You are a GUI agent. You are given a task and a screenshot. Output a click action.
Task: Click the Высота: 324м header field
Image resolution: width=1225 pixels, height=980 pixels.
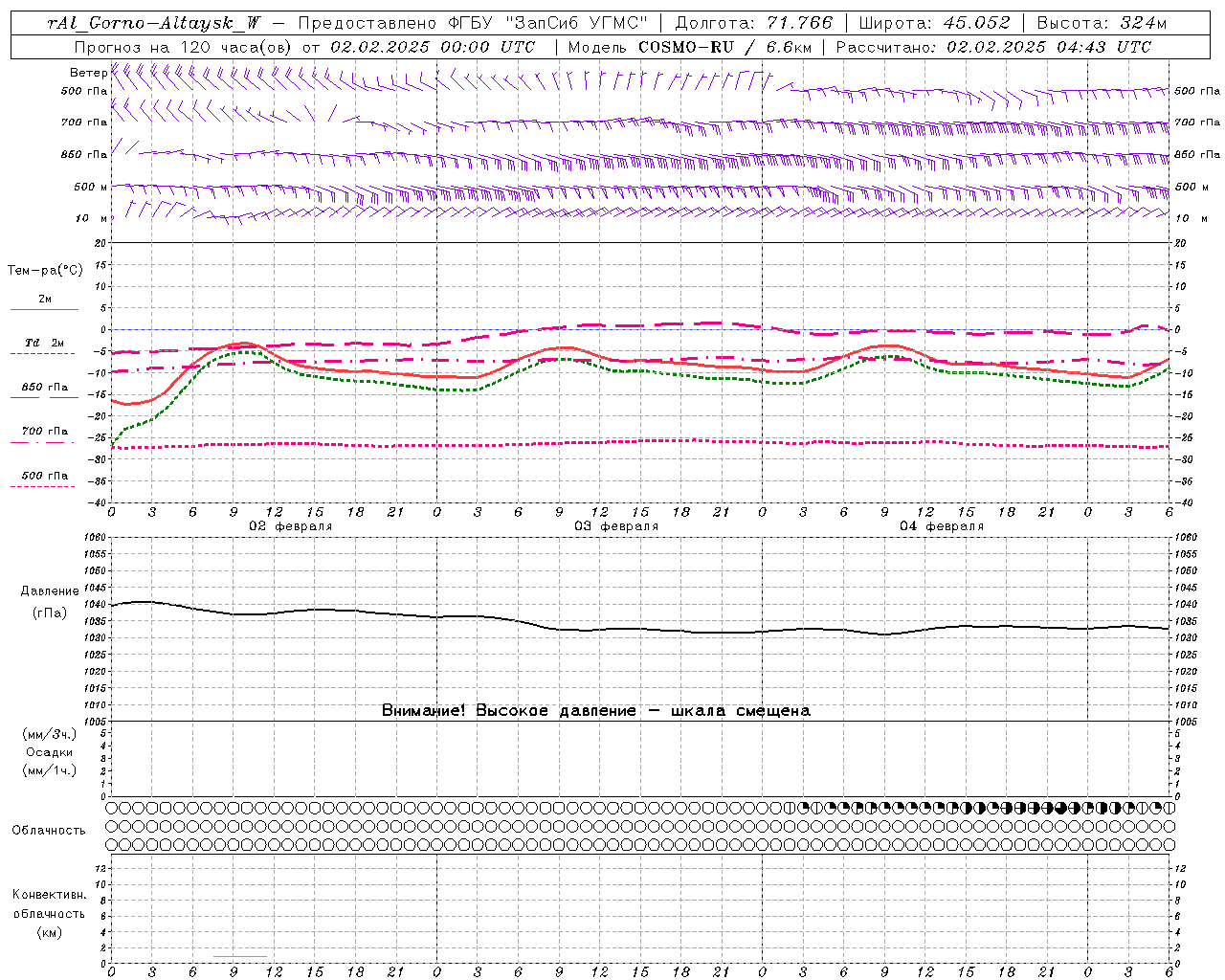1102,23
